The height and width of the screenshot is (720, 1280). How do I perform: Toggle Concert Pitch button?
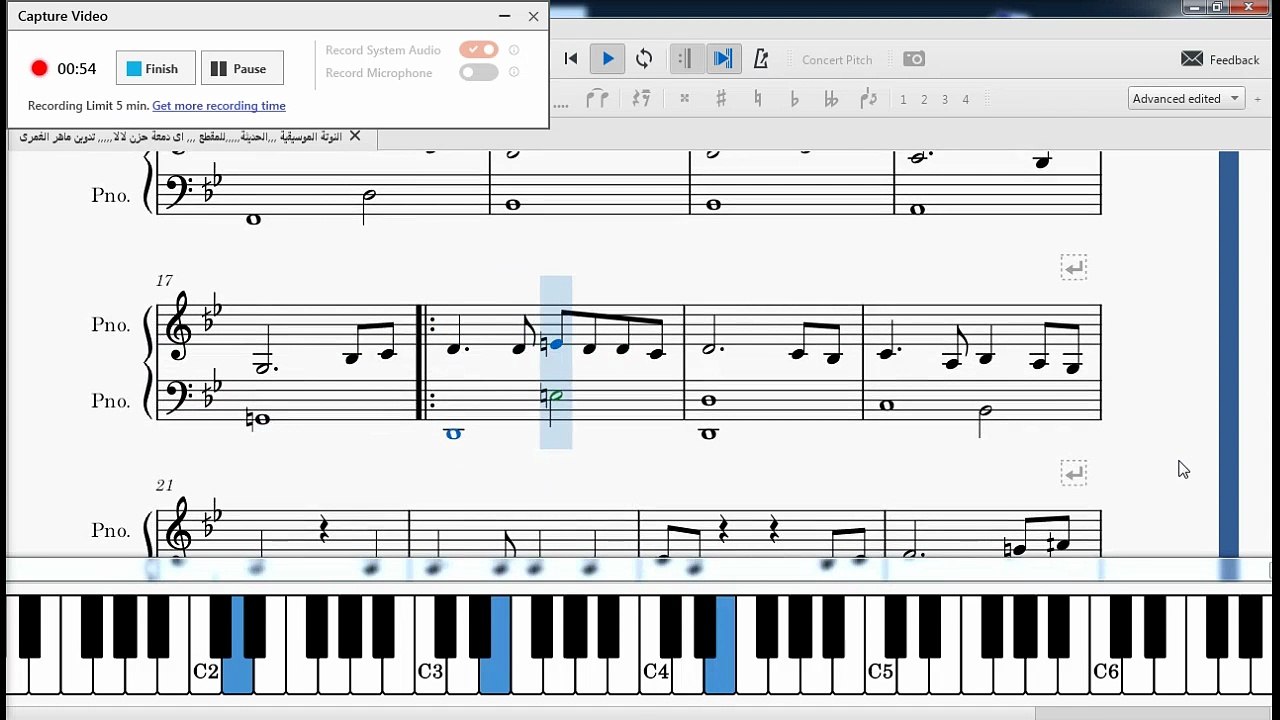point(837,60)
